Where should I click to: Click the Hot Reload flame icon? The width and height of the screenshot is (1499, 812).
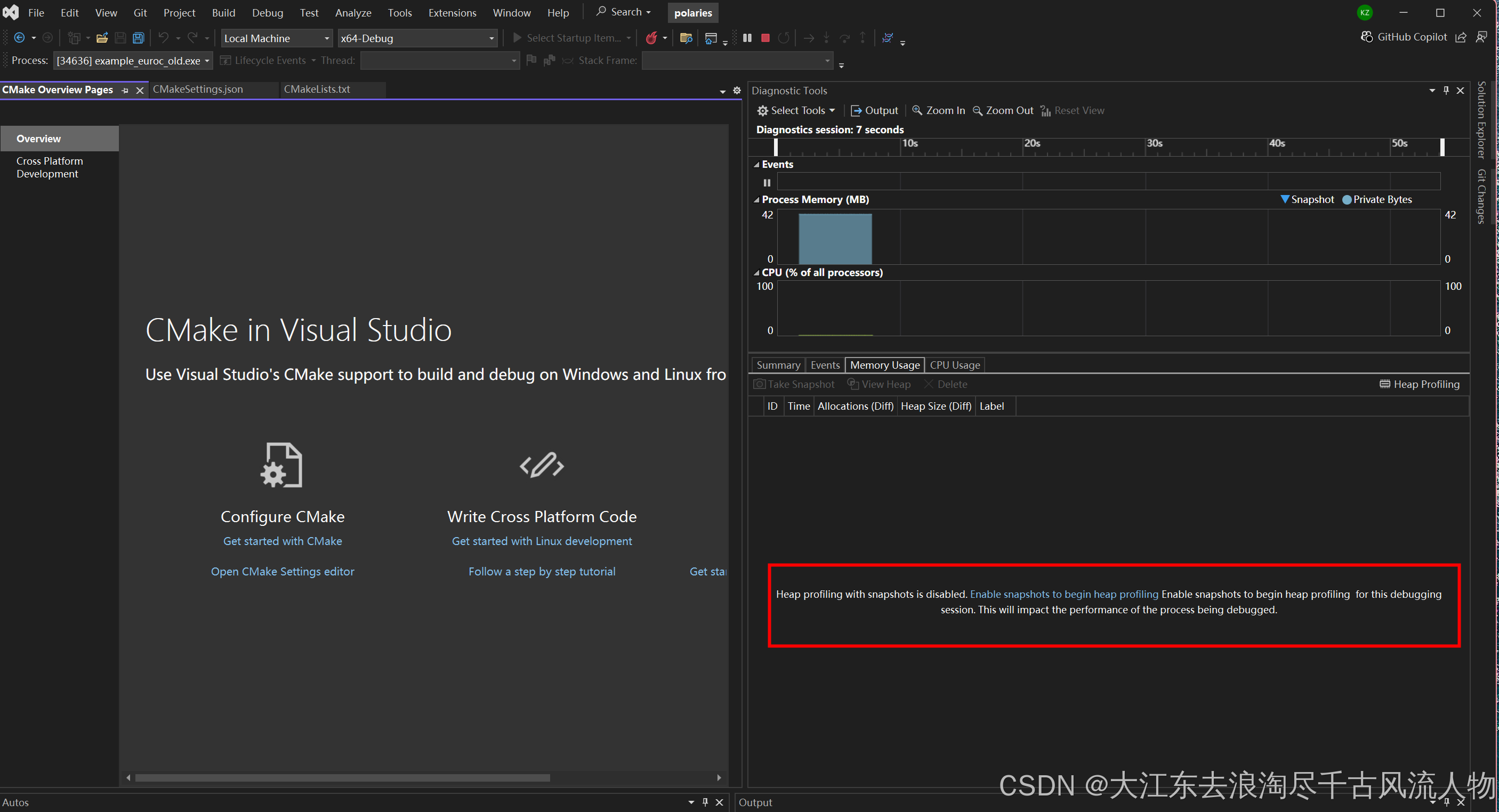[651, 38]
